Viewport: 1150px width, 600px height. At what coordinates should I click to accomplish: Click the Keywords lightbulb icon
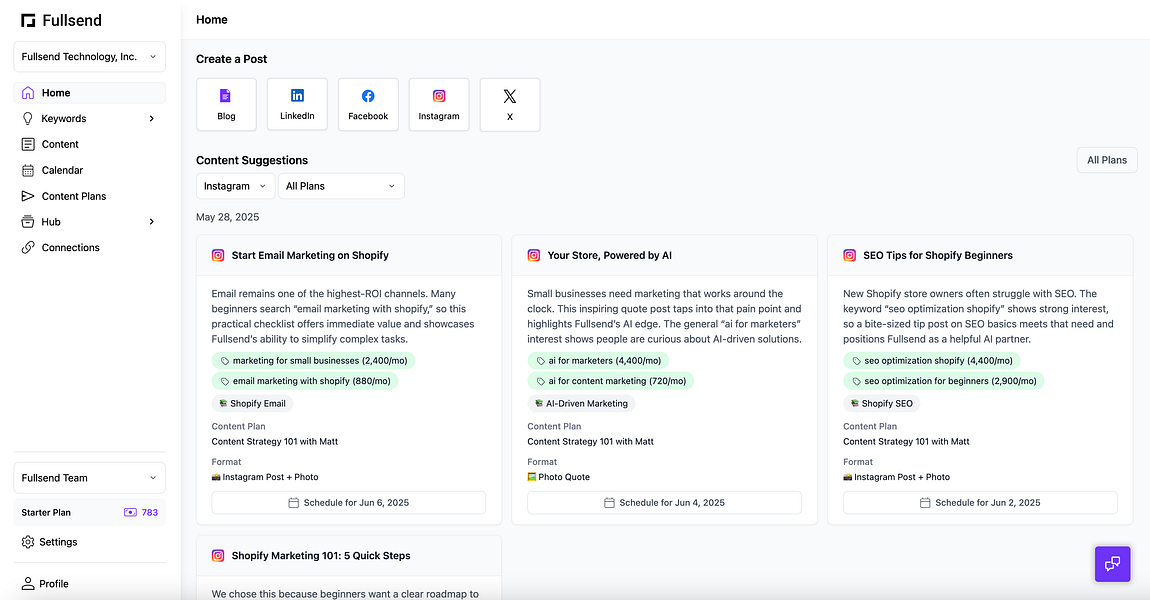(28, 118)
